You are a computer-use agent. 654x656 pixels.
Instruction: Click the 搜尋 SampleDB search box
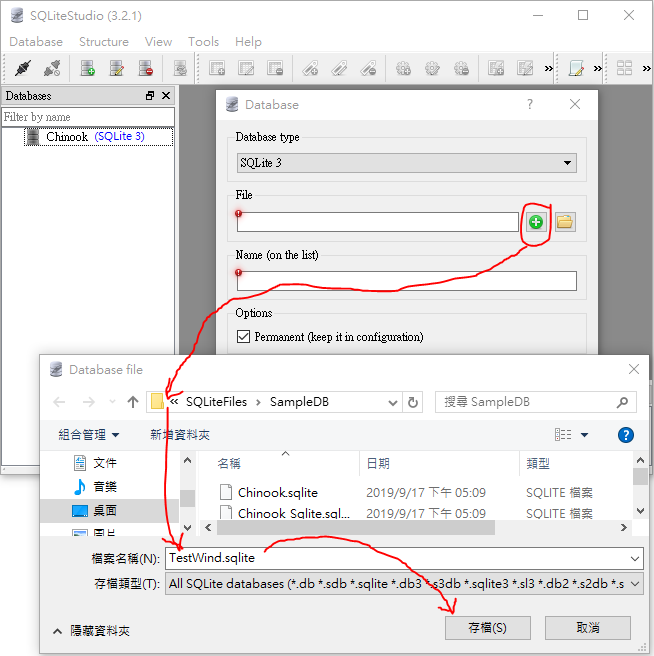tap(536, 402)
